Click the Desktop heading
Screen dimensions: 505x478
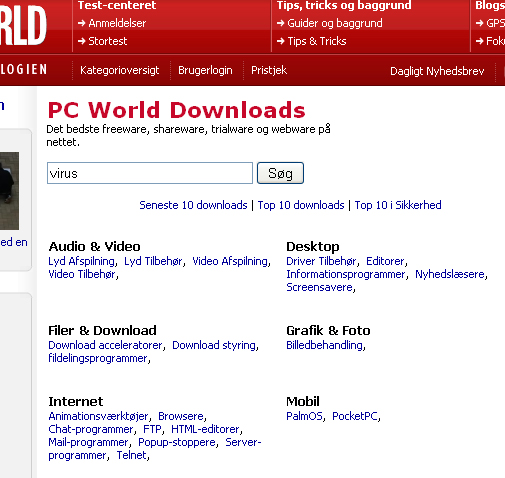(x=313, y=247)
